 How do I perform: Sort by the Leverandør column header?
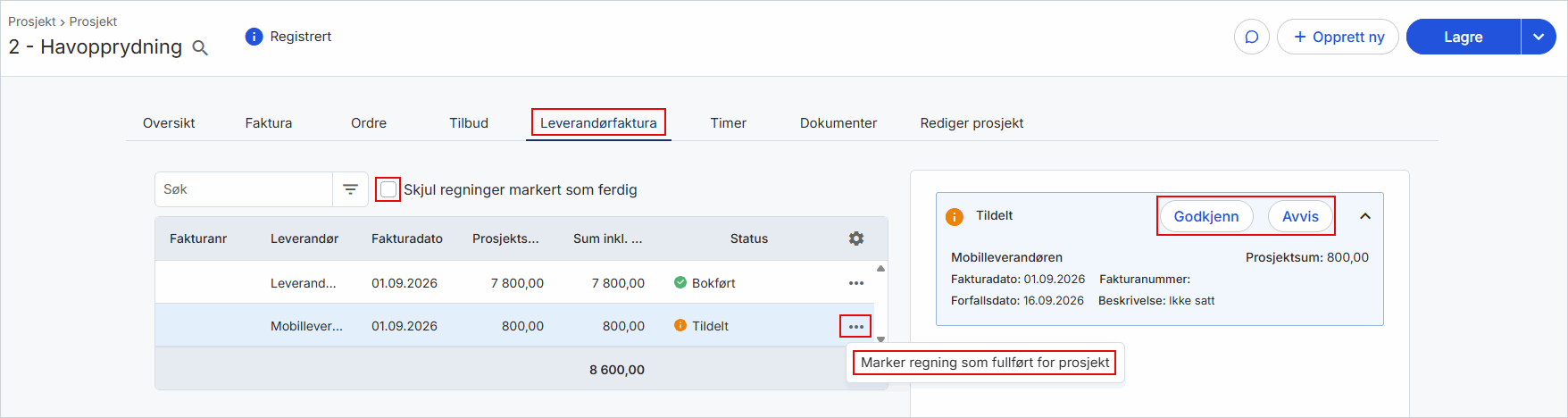coord(304,238)
